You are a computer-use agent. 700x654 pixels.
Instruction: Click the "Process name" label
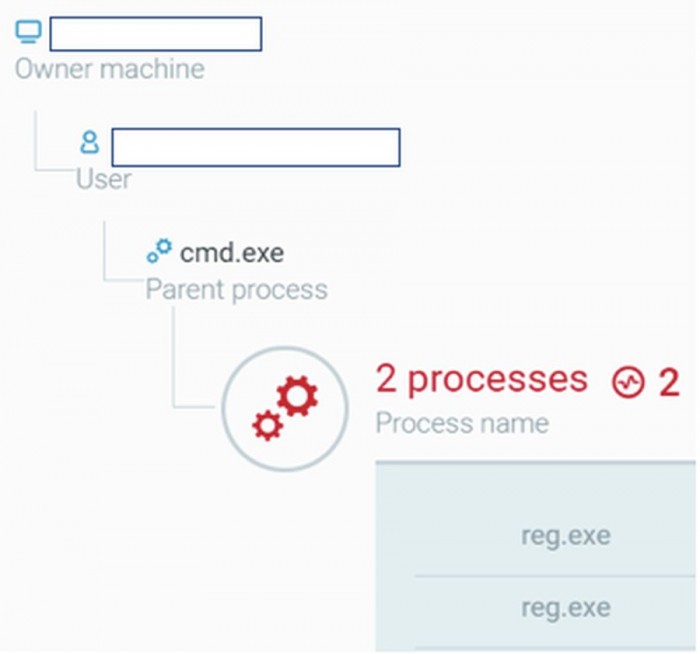coord(461,422)
